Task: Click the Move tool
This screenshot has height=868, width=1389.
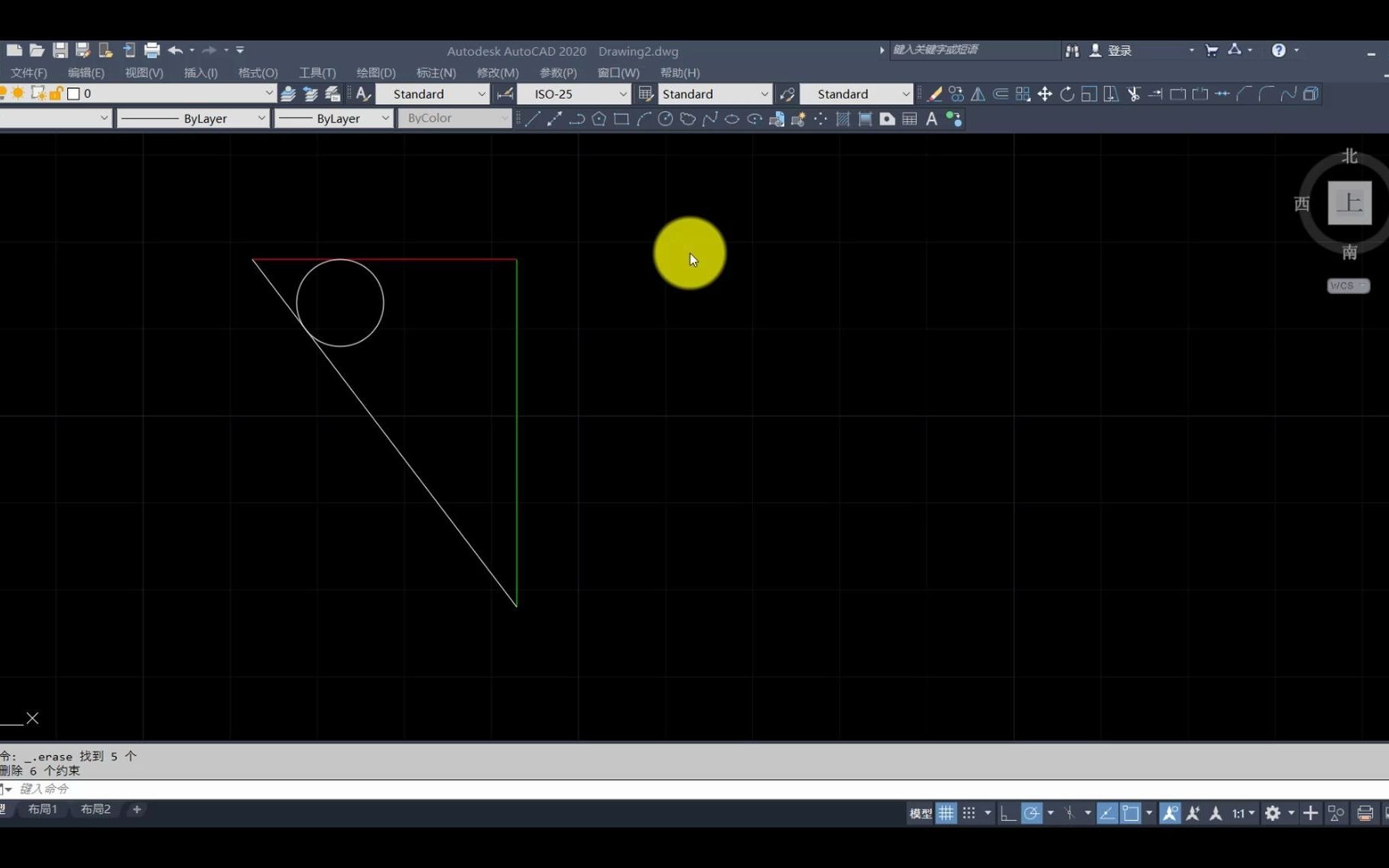Action: coord(1045,94)
